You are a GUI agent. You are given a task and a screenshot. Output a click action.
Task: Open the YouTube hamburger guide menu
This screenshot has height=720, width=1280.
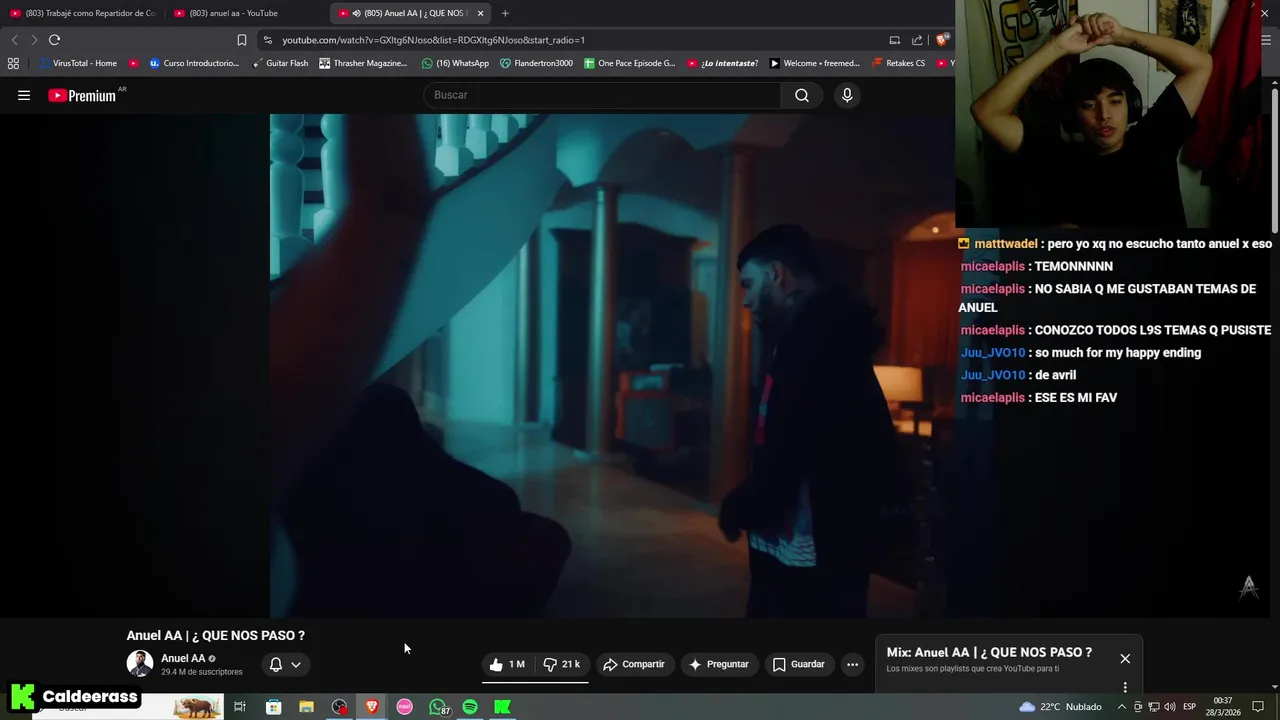[x=24, y=95]
